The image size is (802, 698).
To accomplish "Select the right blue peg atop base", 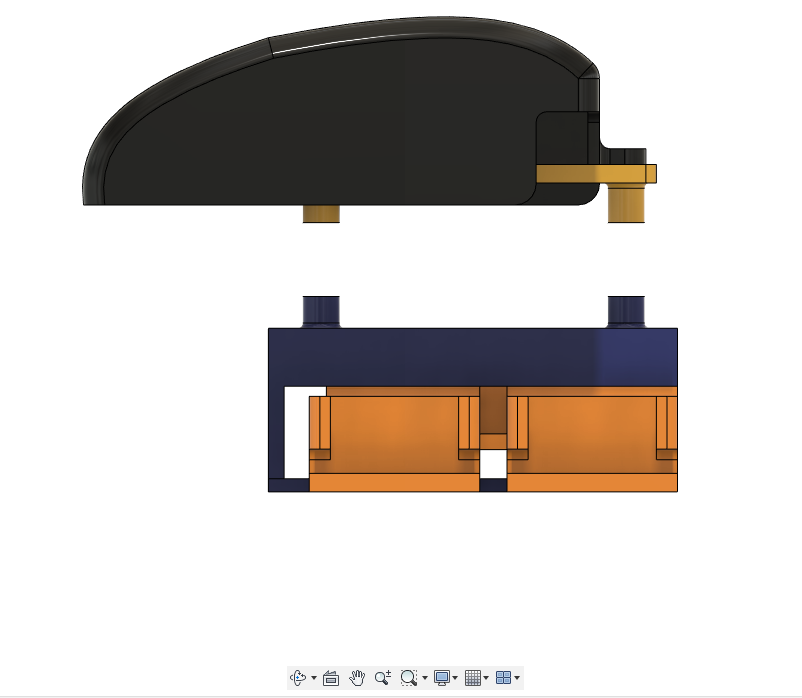I will pyautogui.click(x=626, y=311).
